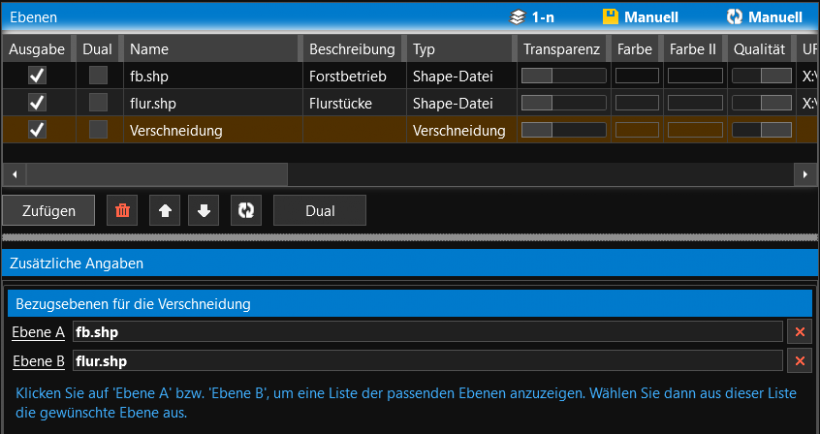Enable Dual checkbox for fb.shp row
Viewport: 820px width, 434px height.
coord(98,75)
